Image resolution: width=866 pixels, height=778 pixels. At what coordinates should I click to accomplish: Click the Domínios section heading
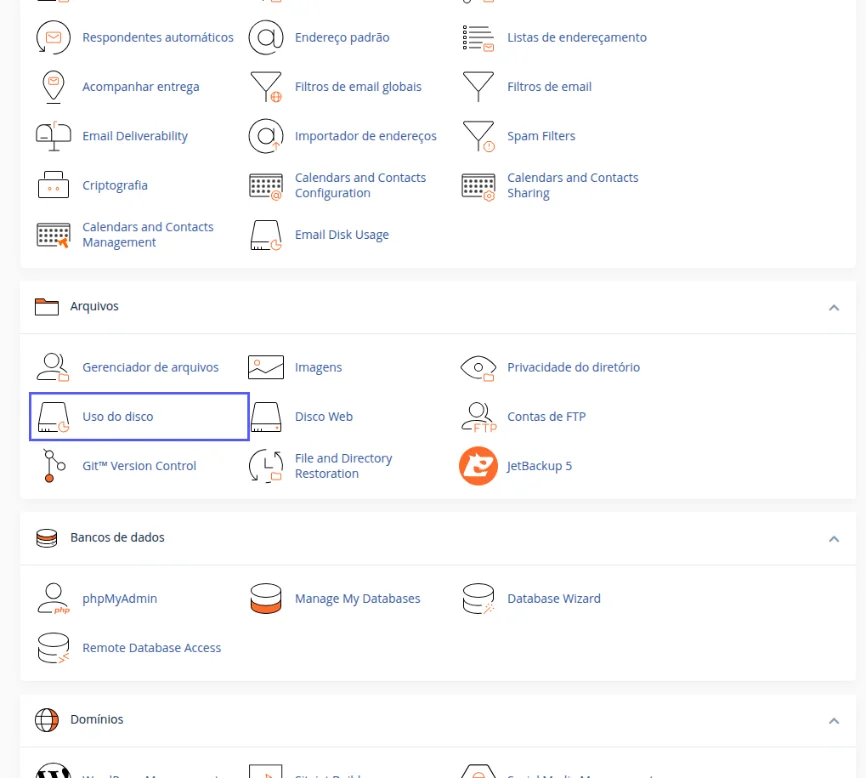[x=97, y=719]
